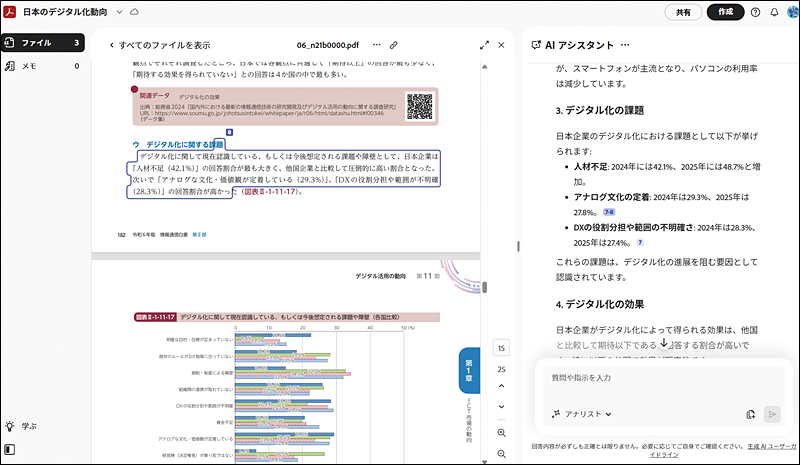Open AI アシスタント more options menu
Viewport: 800px width, 465px height.
pos(625,45)
